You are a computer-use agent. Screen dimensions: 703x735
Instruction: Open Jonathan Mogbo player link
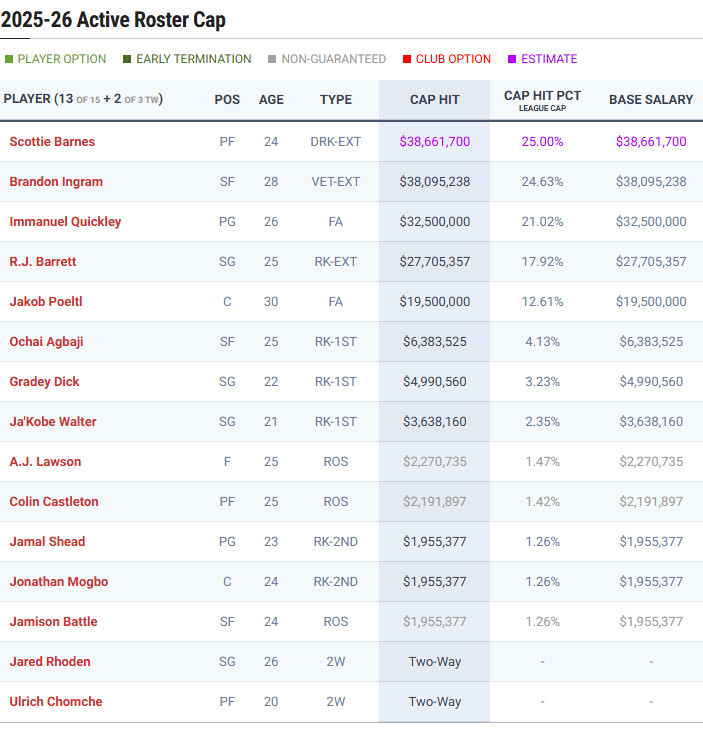tap(59, 582)
